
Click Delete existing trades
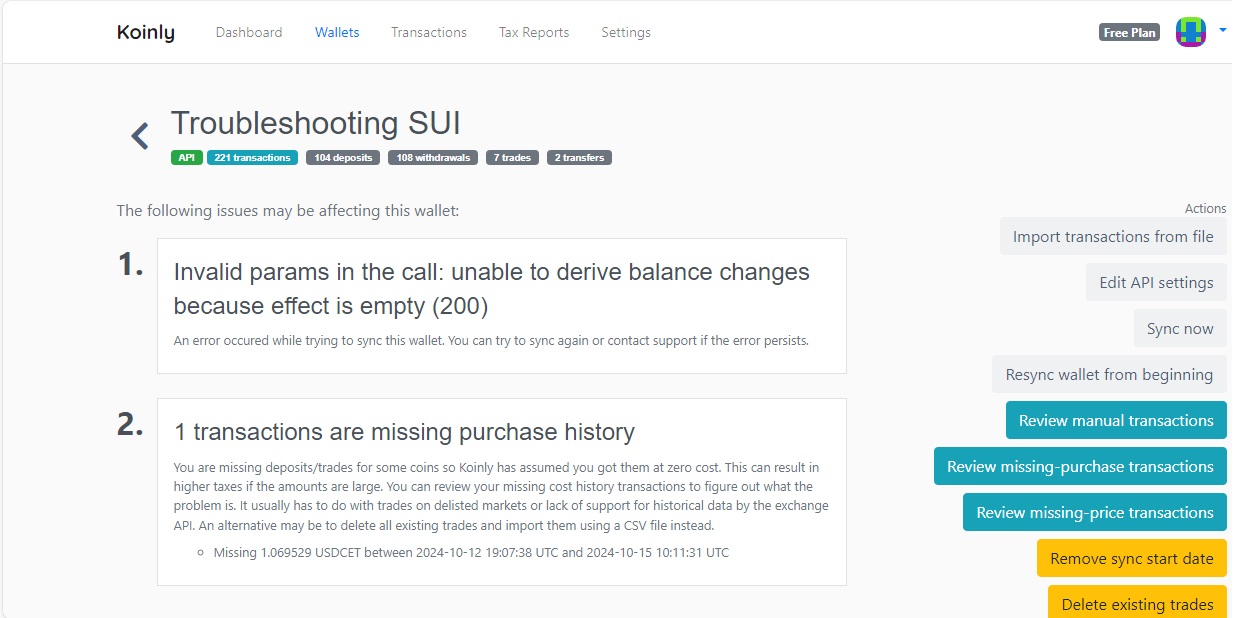tap(1137, 603)
